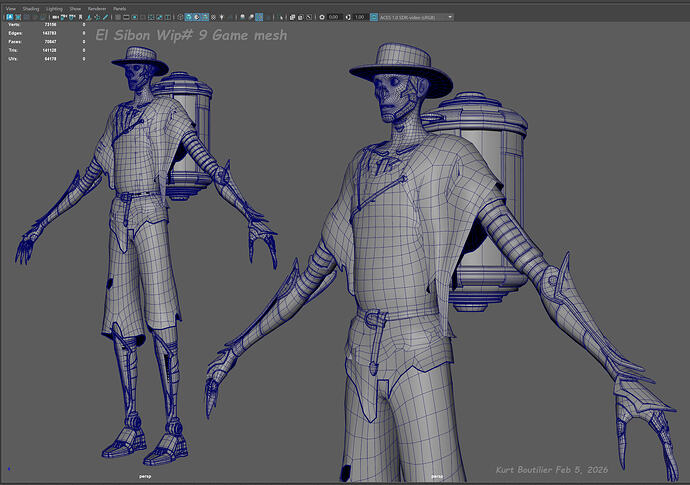690x485 pixels.
Task: Click the exposure icon in panel toolbar
Action: click(x=320, y=17)
